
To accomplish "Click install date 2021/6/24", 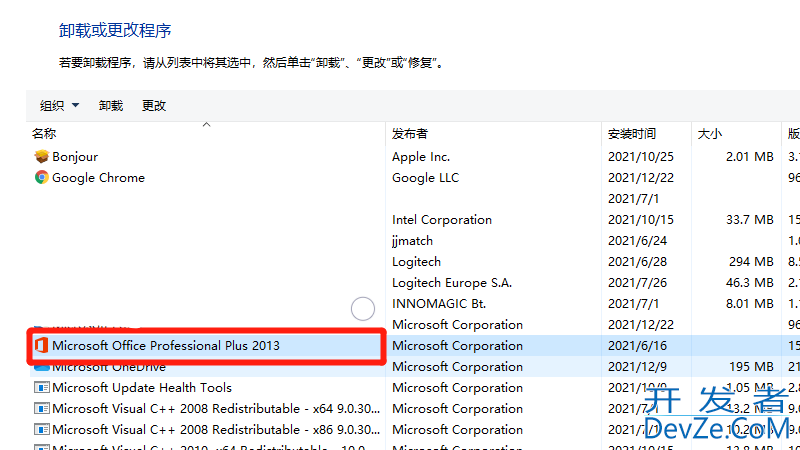I will 637,240.
